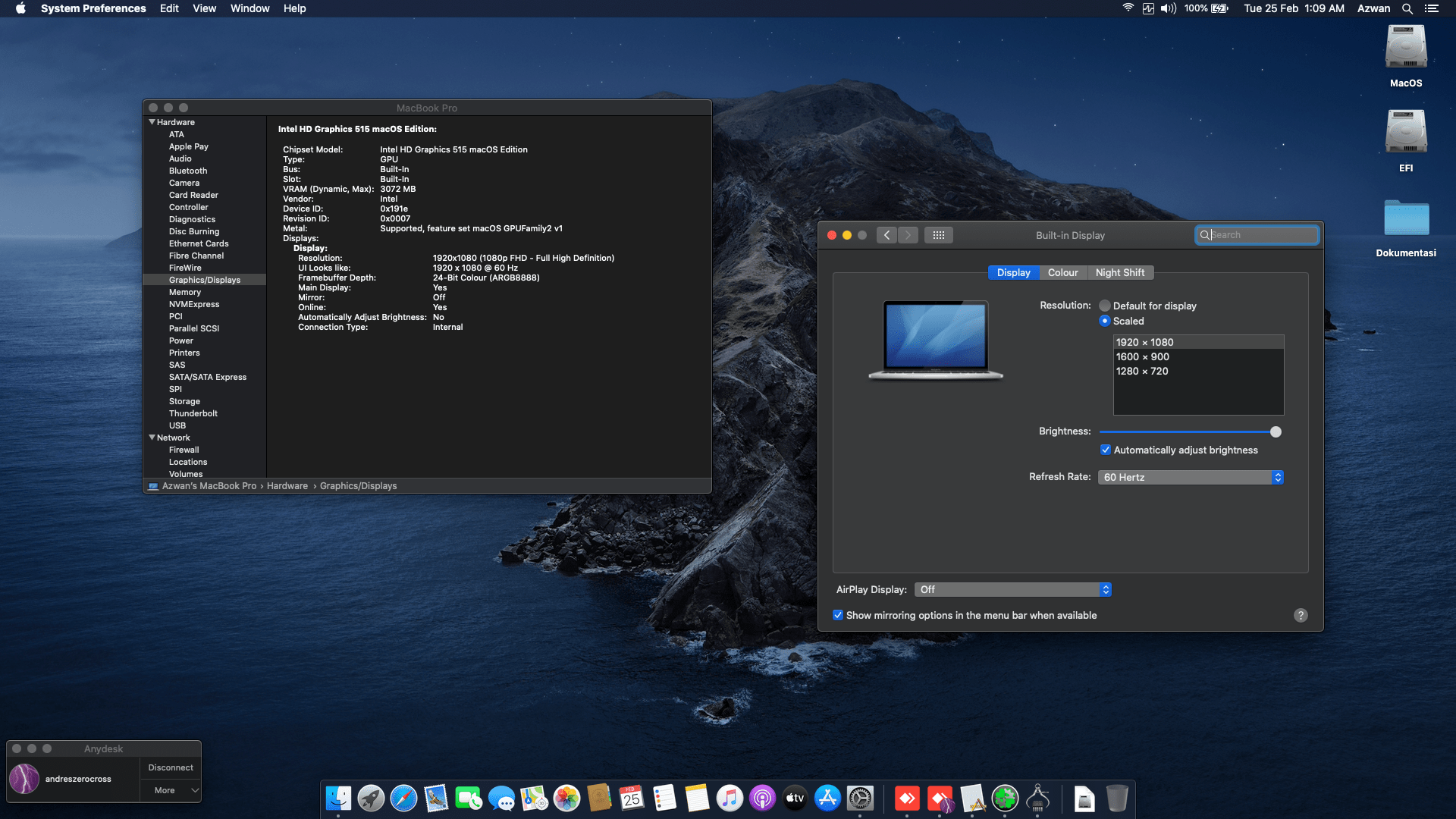The width and height of the screenshot is (1456, 819).
Task: Open the Trash in the dock
Action: (1117, 799)
